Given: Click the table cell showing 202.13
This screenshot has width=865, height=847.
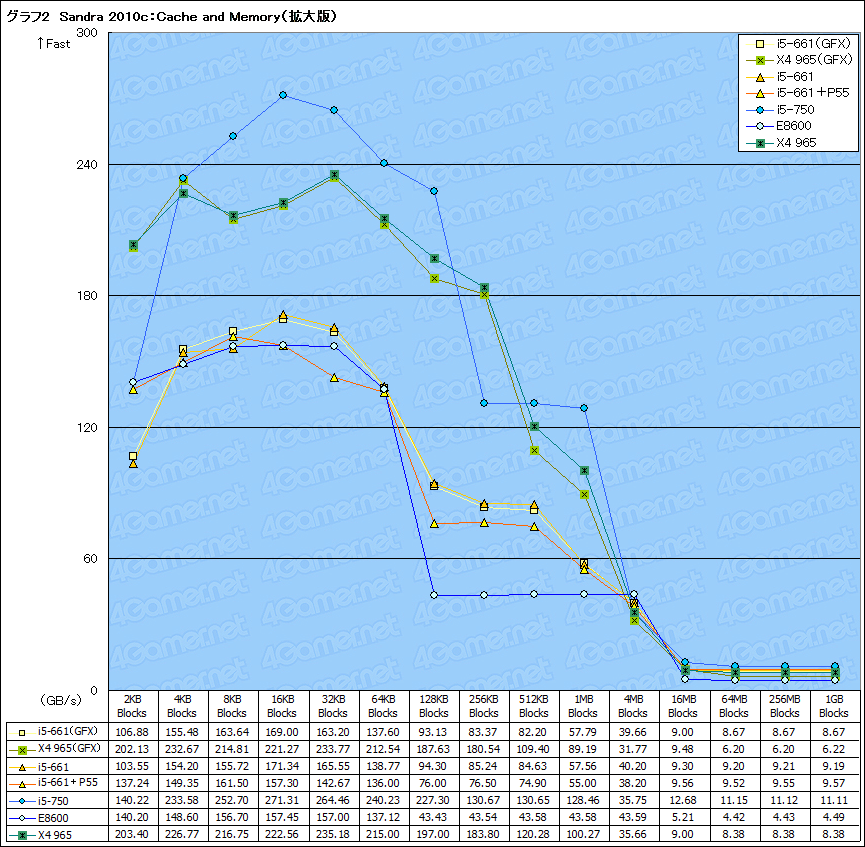Looking at the screenshot, I should [x=132, y=749].
